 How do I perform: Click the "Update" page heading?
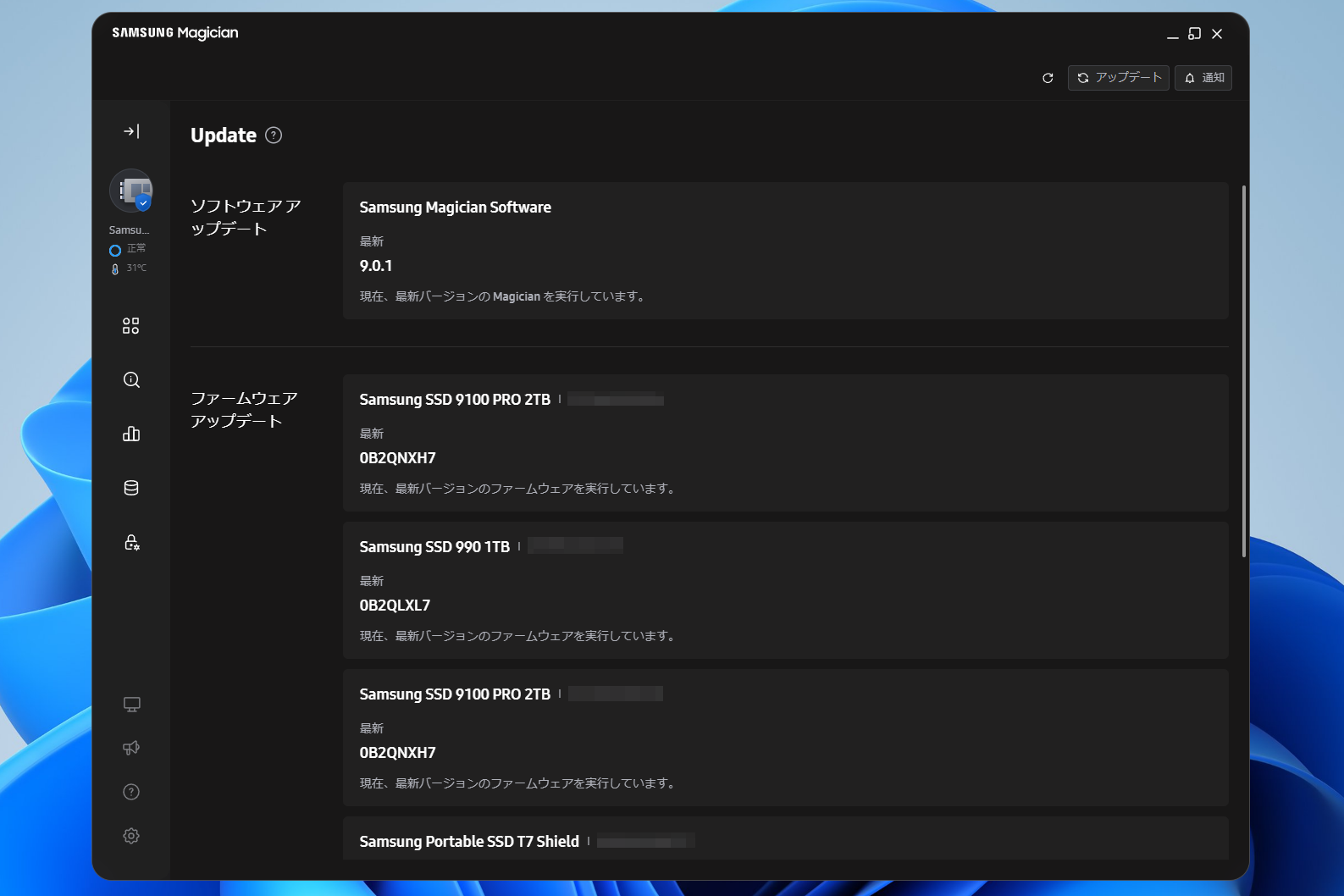224,136
